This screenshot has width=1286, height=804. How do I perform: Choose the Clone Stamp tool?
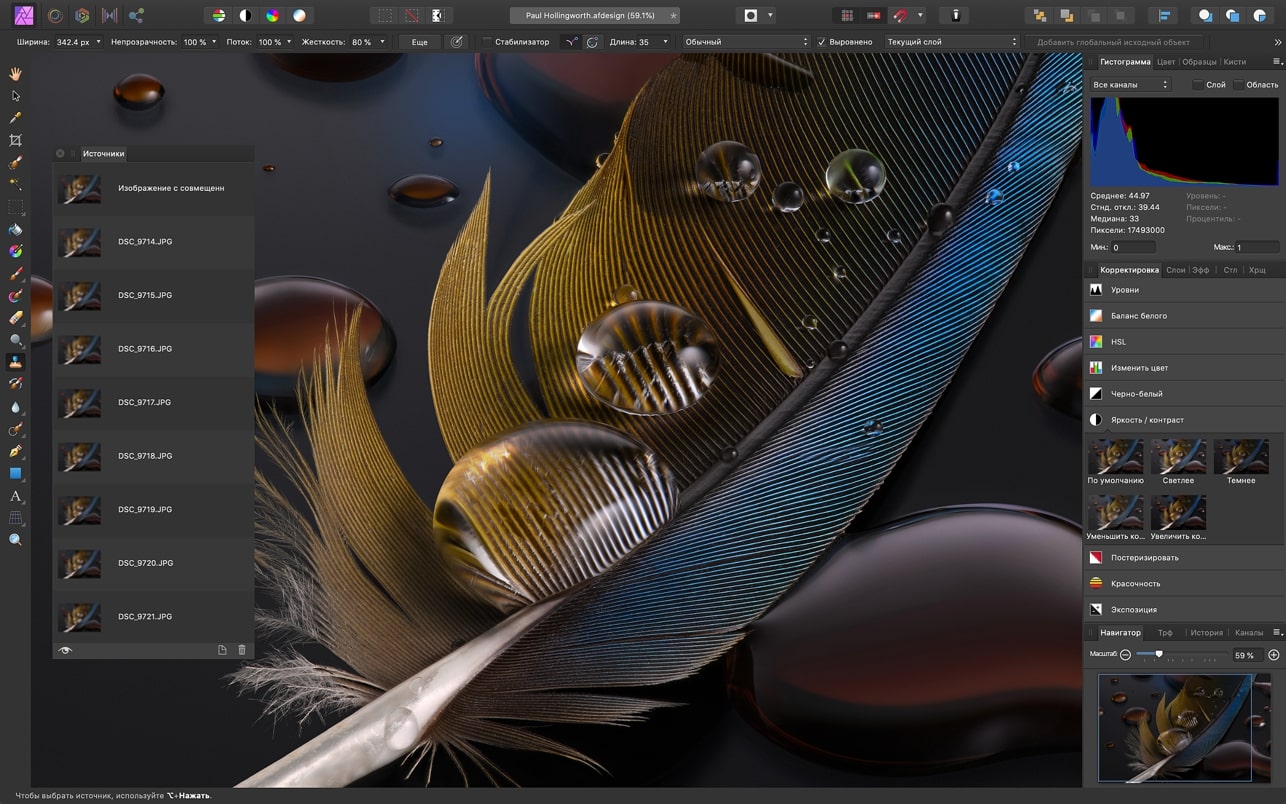[x=15, y=361]
